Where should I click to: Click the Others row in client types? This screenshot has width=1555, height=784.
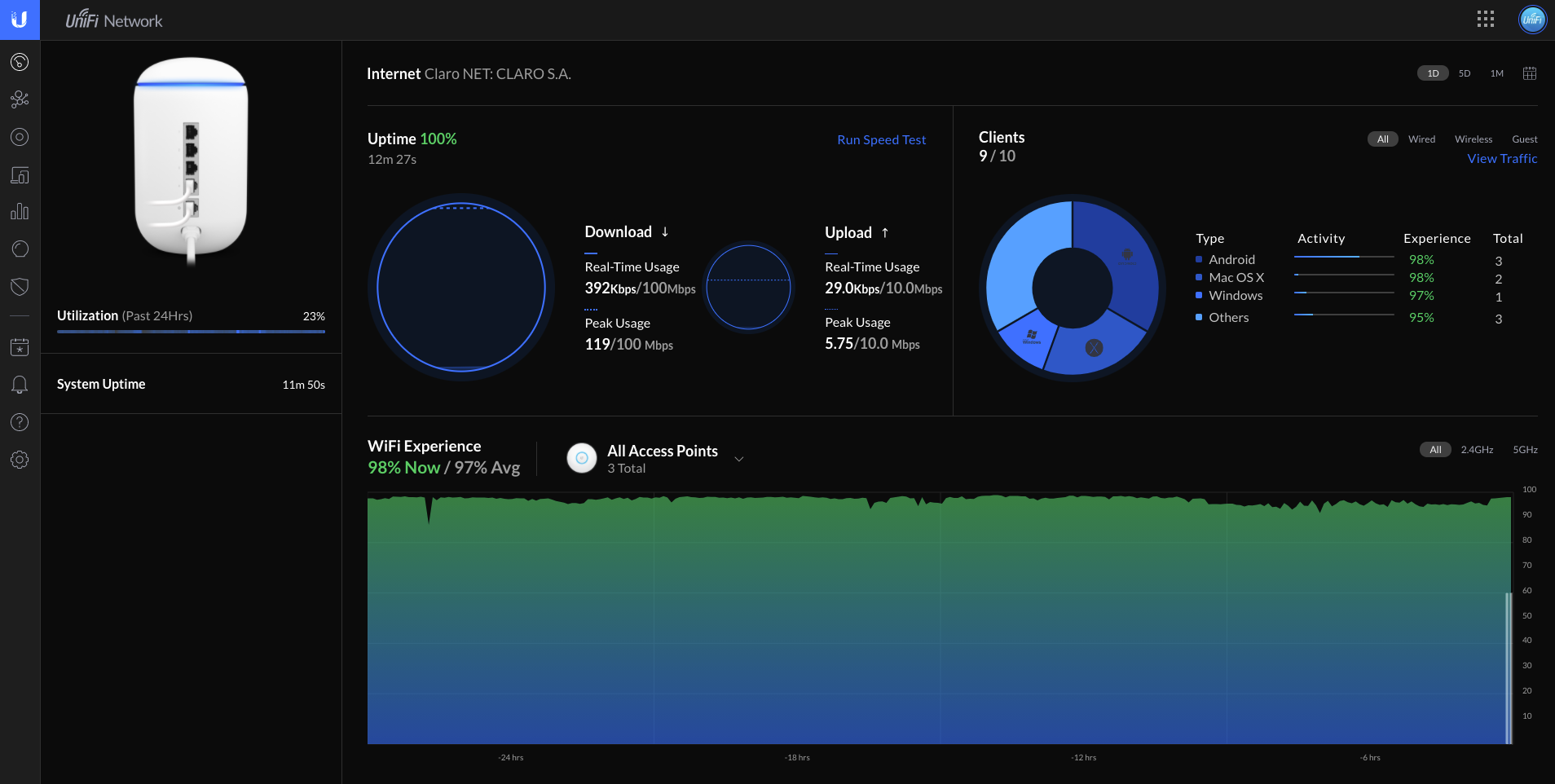click(x=1359, y=318)
